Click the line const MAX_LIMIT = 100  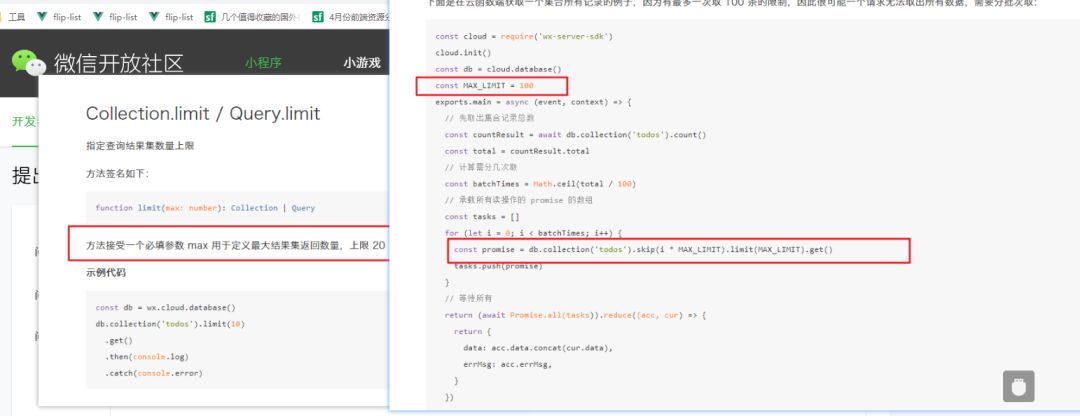point(484,85)
